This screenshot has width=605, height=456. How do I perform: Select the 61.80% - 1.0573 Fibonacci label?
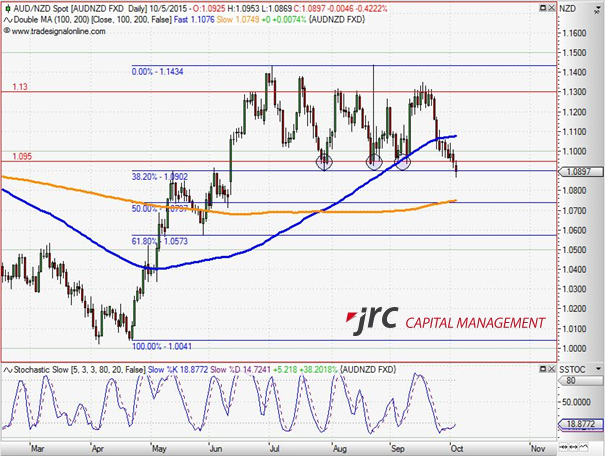click(161, 242)
